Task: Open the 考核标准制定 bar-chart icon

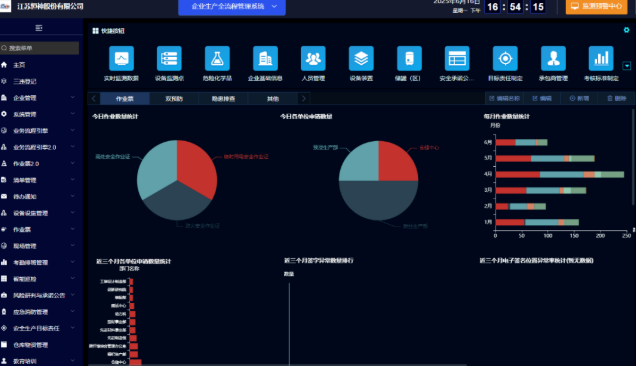Action: (x=601, y=58)
